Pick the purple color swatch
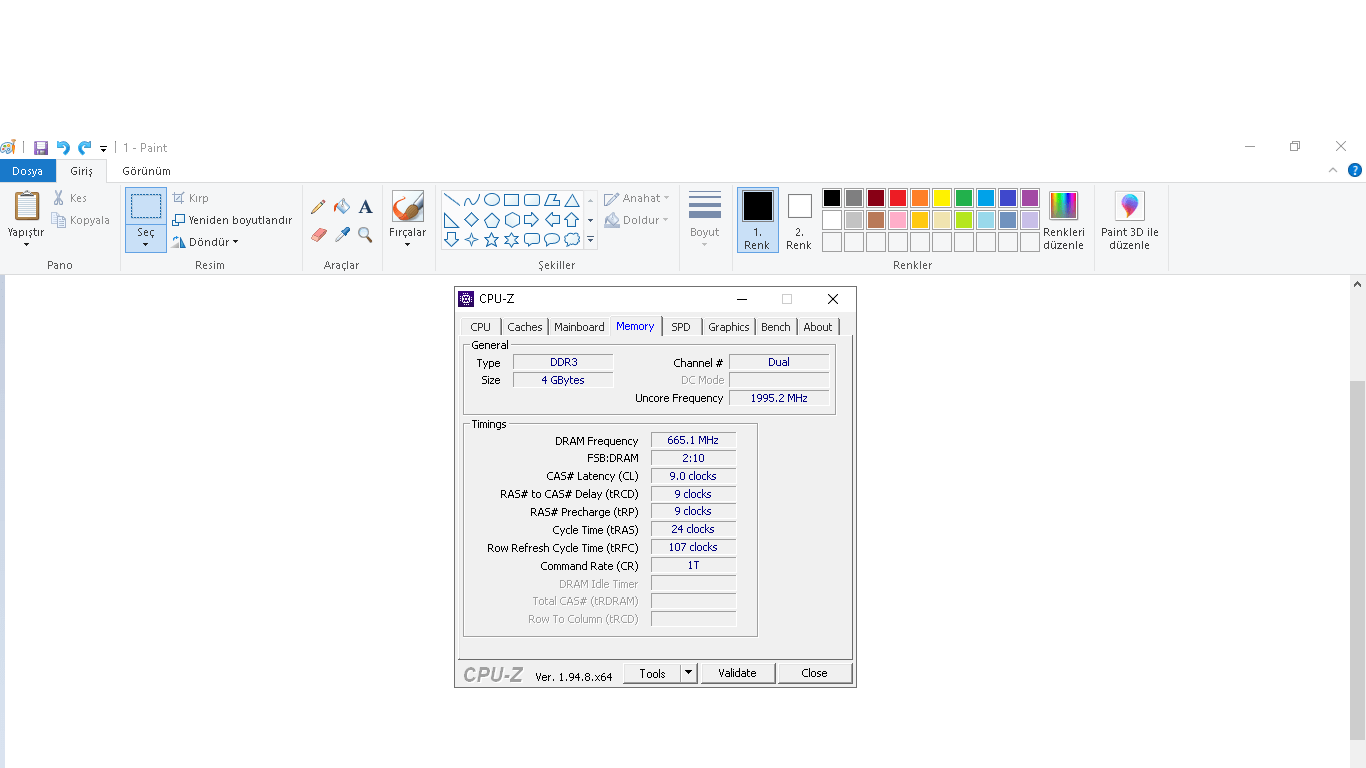Image resolution: width=1366 pixels, height=768 pixels. tap(1030, 198)
